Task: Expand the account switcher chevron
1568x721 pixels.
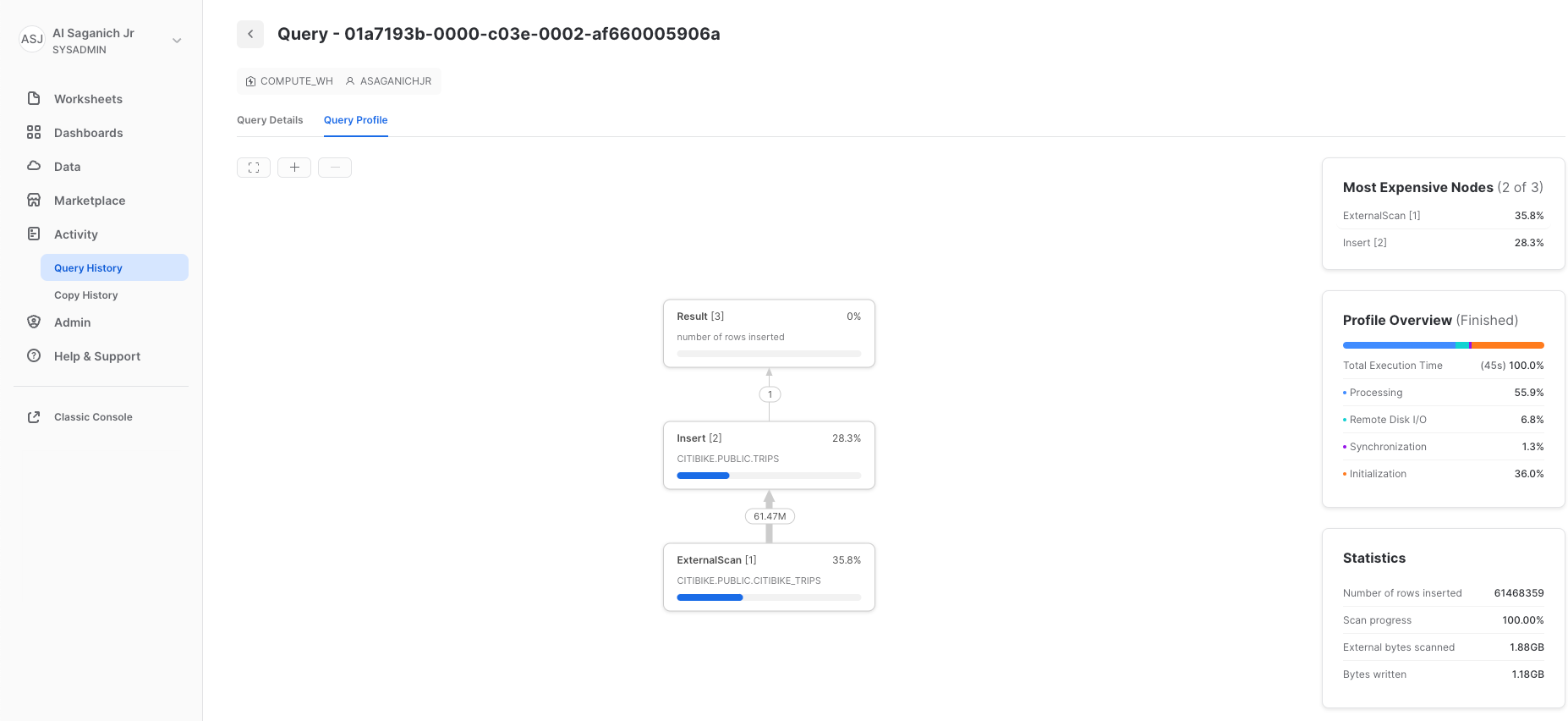Action: click(x=177, y=41)
